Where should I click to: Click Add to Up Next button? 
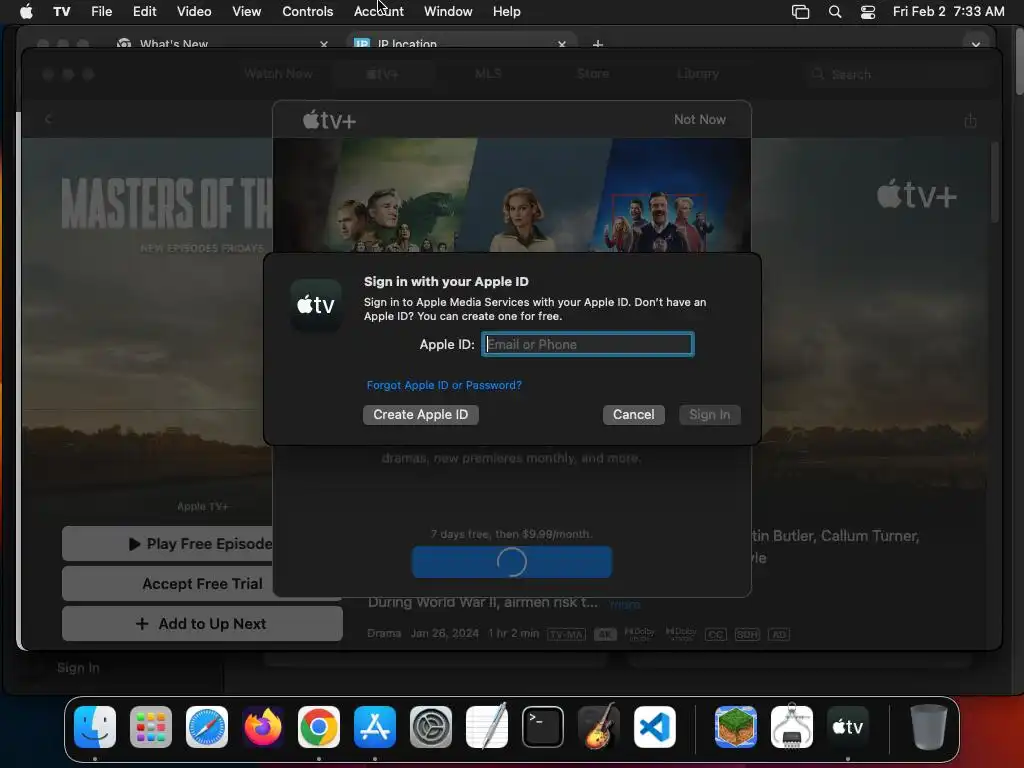point(202,624)
